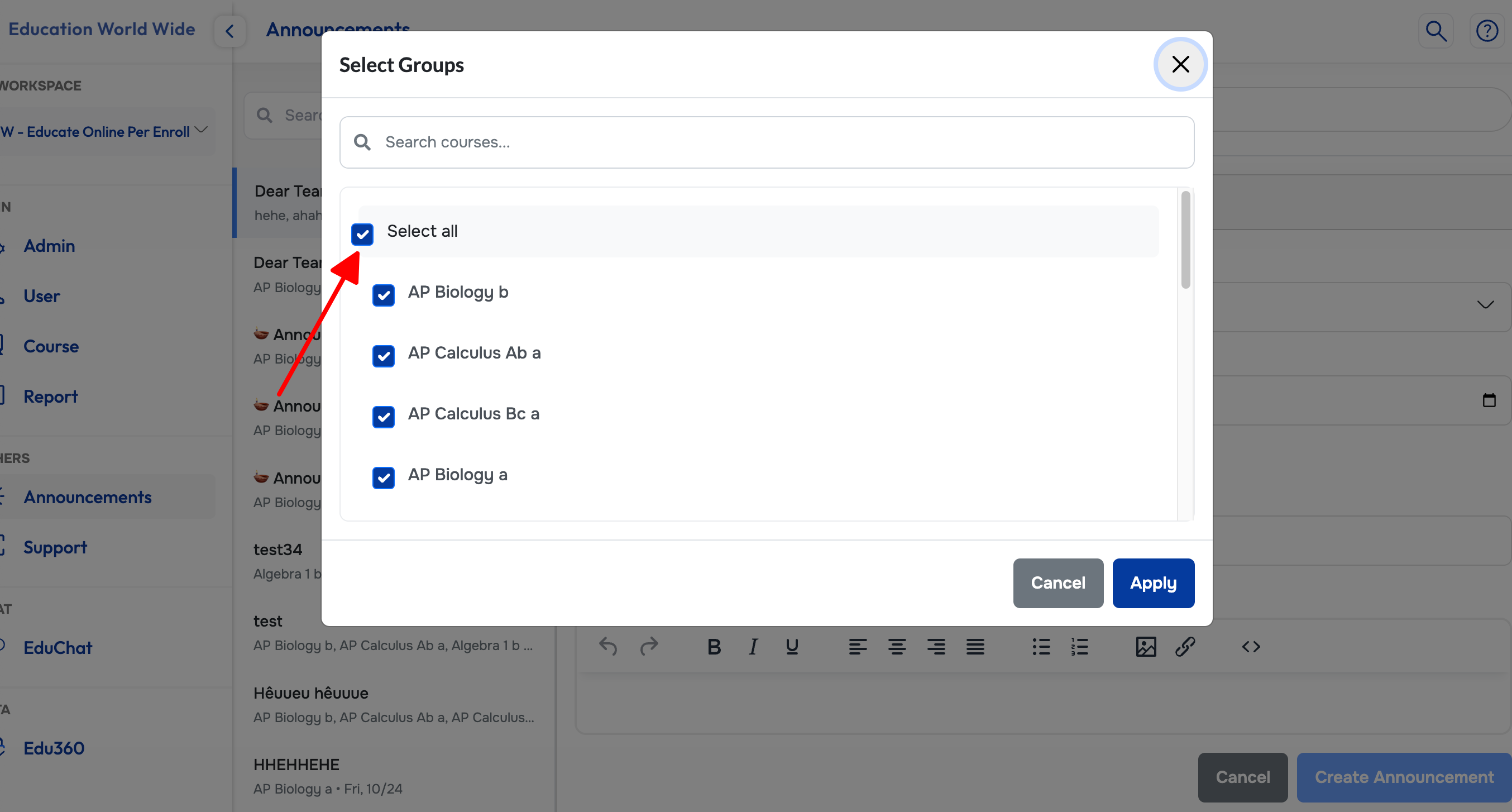Screen dimensions: 1512x812
Task: Click the Search courses input field
Action: (x=767, y=142)
